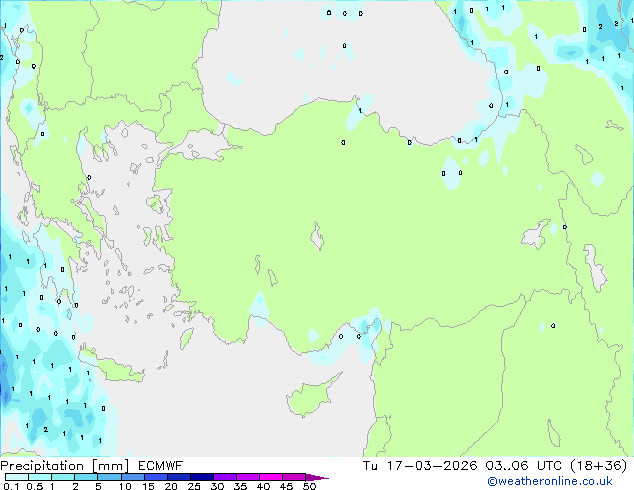This screenshot has height=490, width=634.
Task: Click the 'Tu 17-03-2026' date text
Action: tap(420, 466)
